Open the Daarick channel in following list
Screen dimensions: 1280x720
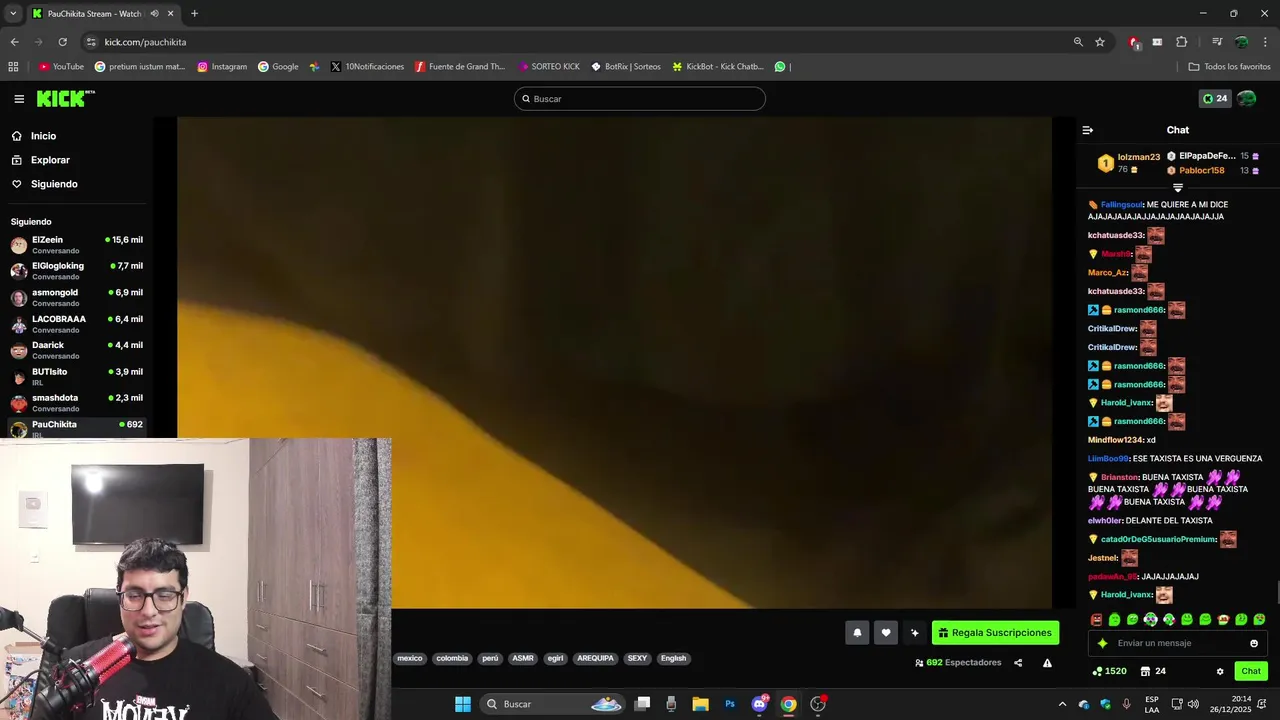click(x=76, y=350)
